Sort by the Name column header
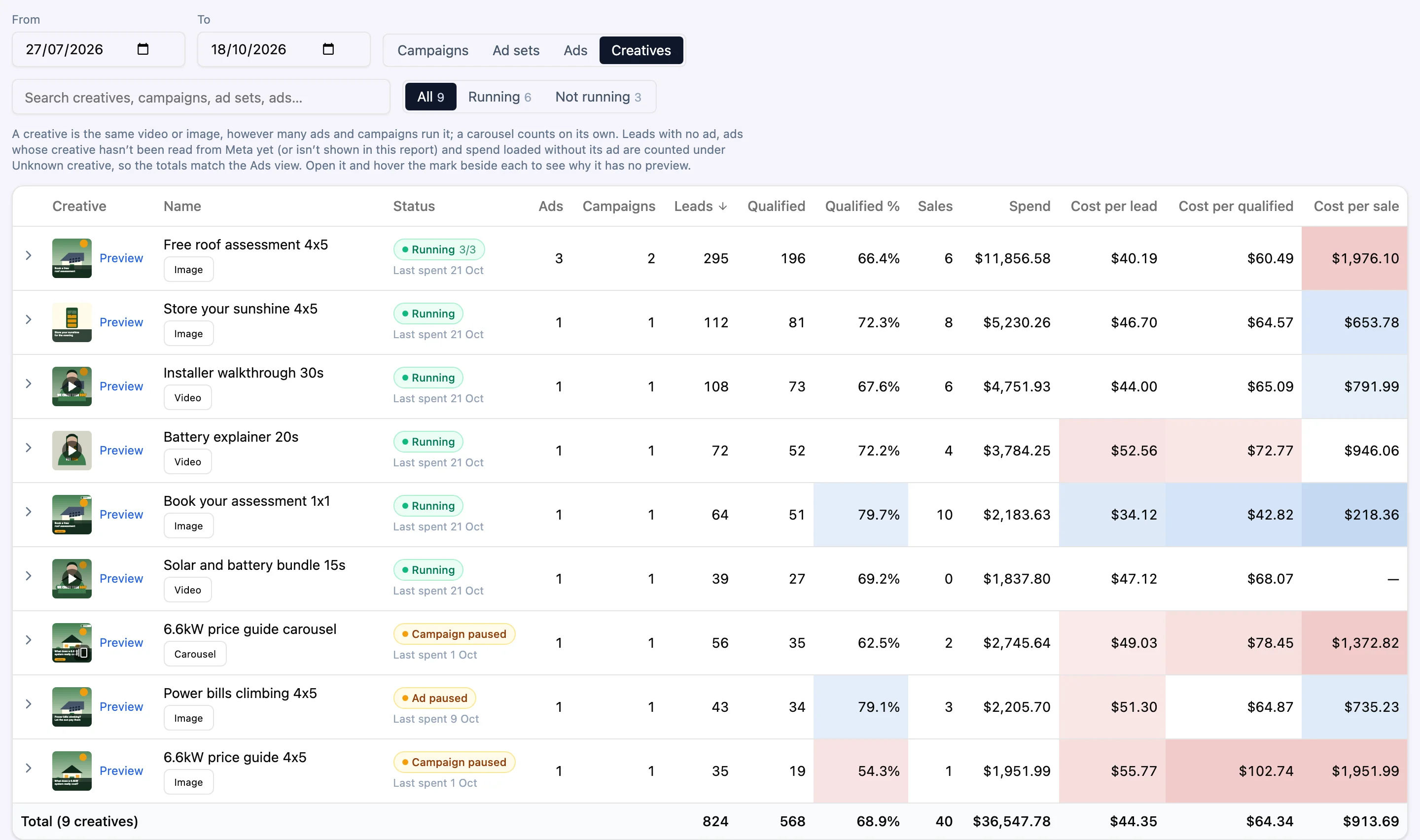1420x840 pixels. click(x=182, y=206)
